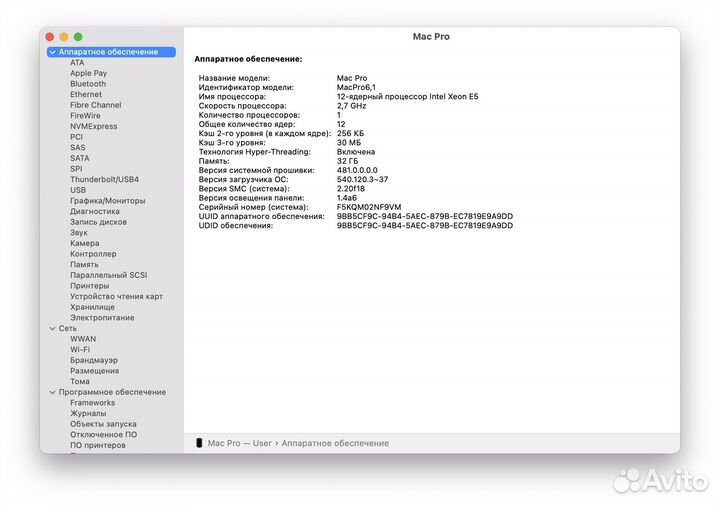Select PCI in the sidebar

point(76,137)
